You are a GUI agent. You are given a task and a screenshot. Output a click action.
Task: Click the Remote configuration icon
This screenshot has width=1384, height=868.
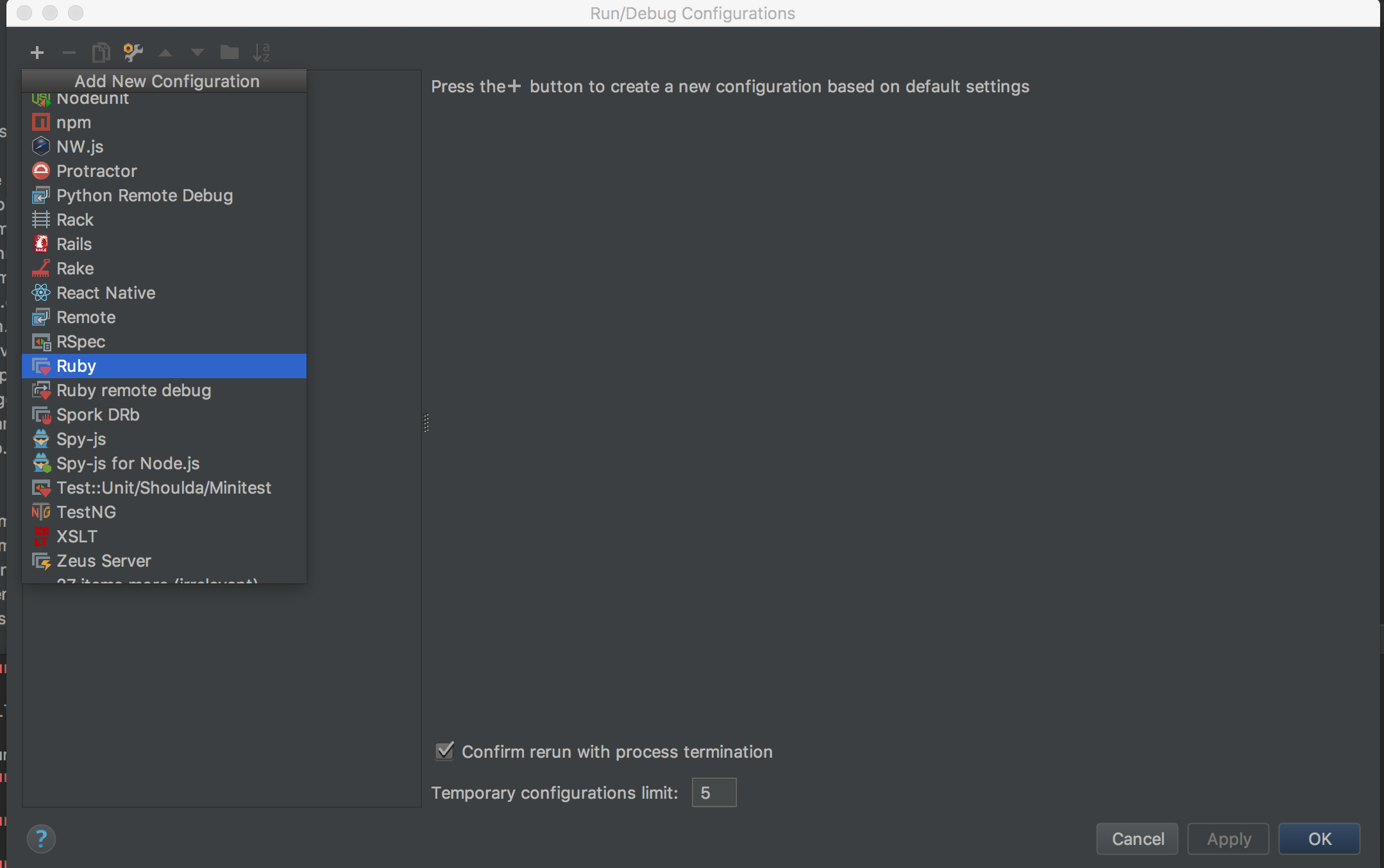click(x=41, y=317)
